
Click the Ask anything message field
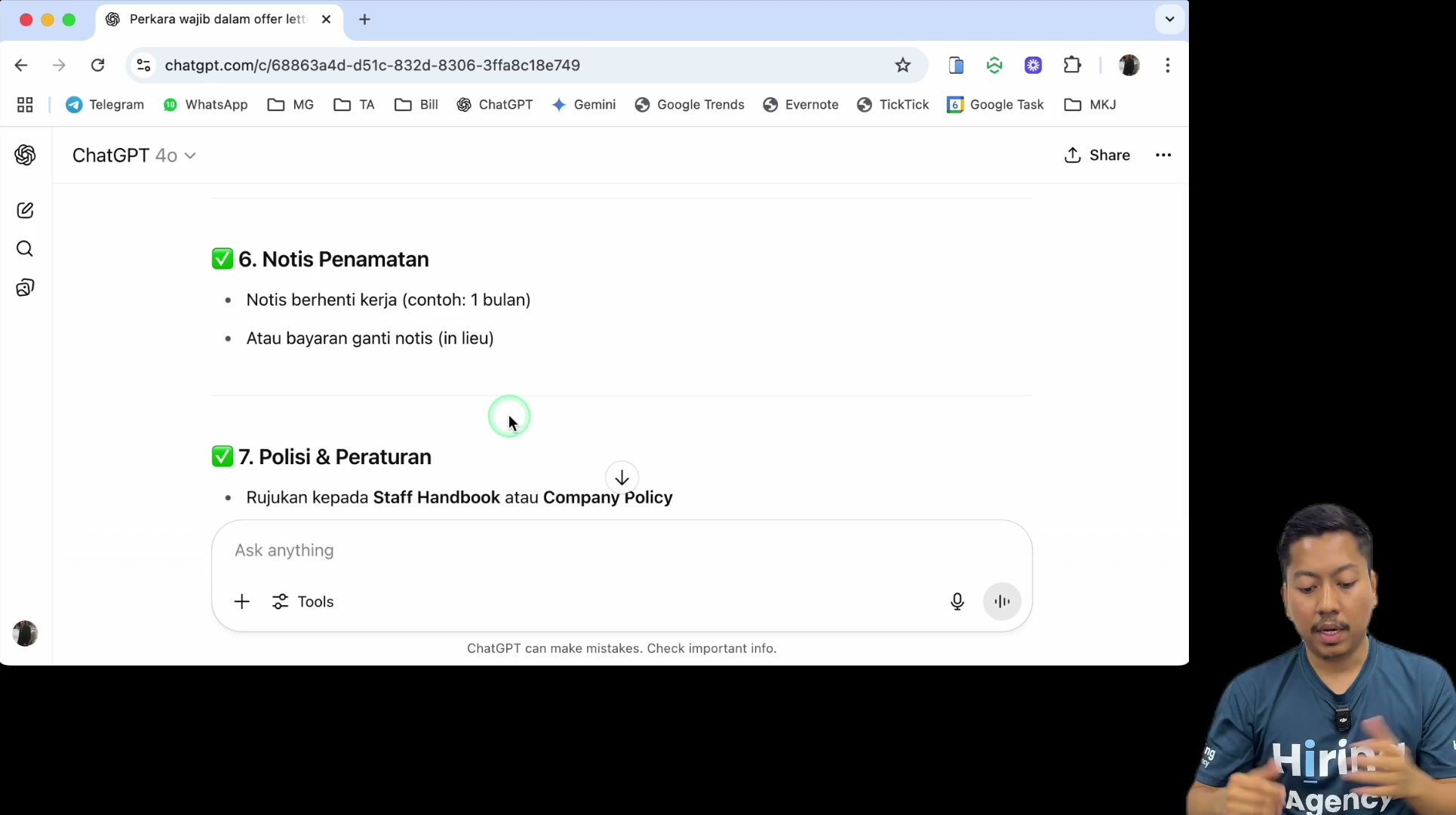click(x=622, y=550)
